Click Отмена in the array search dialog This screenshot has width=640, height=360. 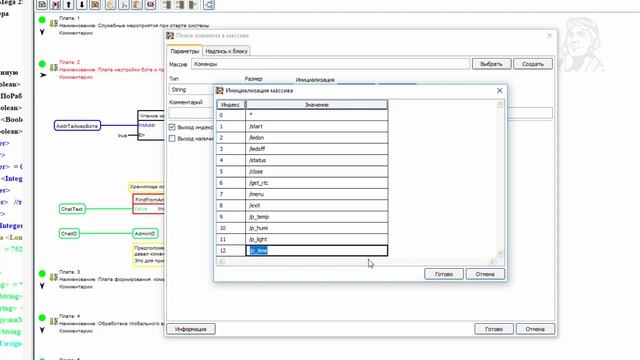(535, 329)
